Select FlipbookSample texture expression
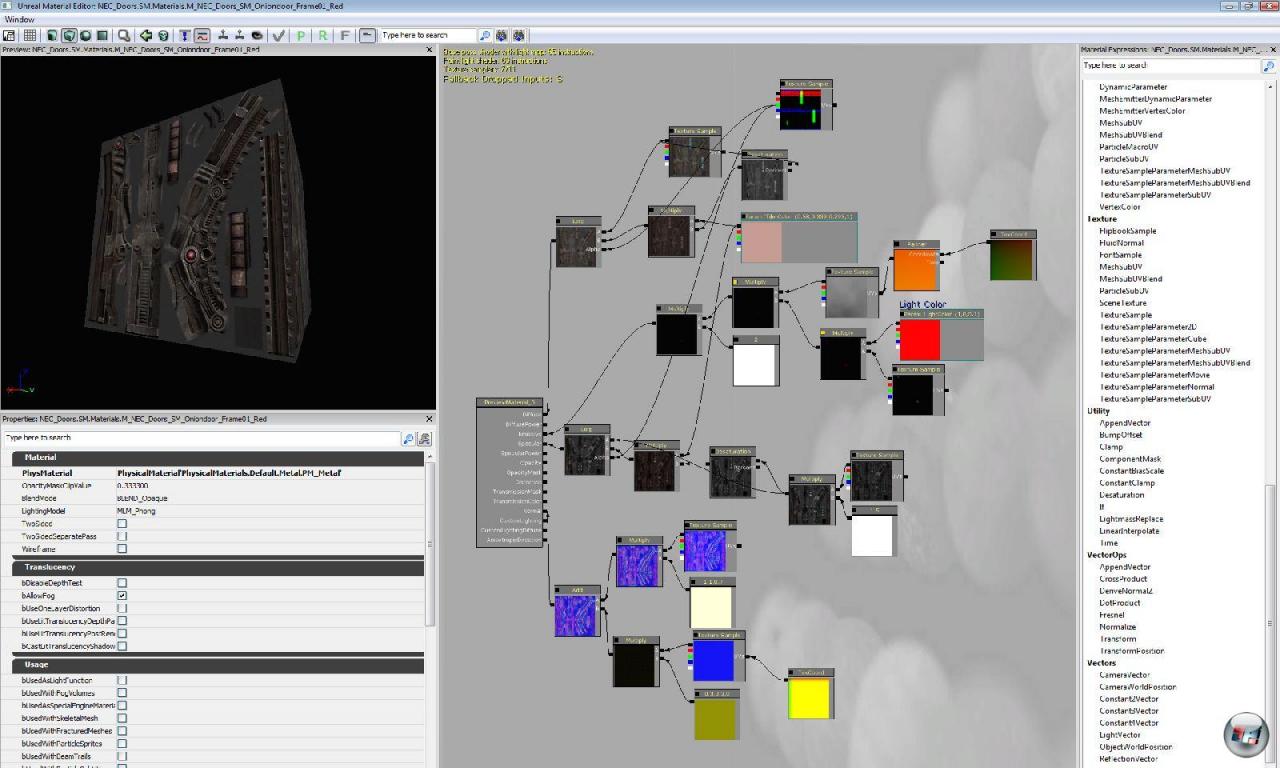Viewport: 1280px width, 768px height. tap(1127, 231)
